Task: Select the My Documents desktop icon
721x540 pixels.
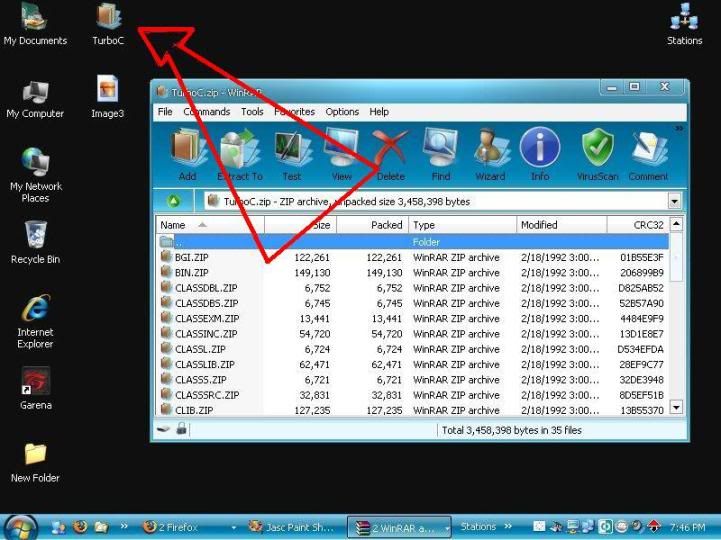Action: click(35, 24)
